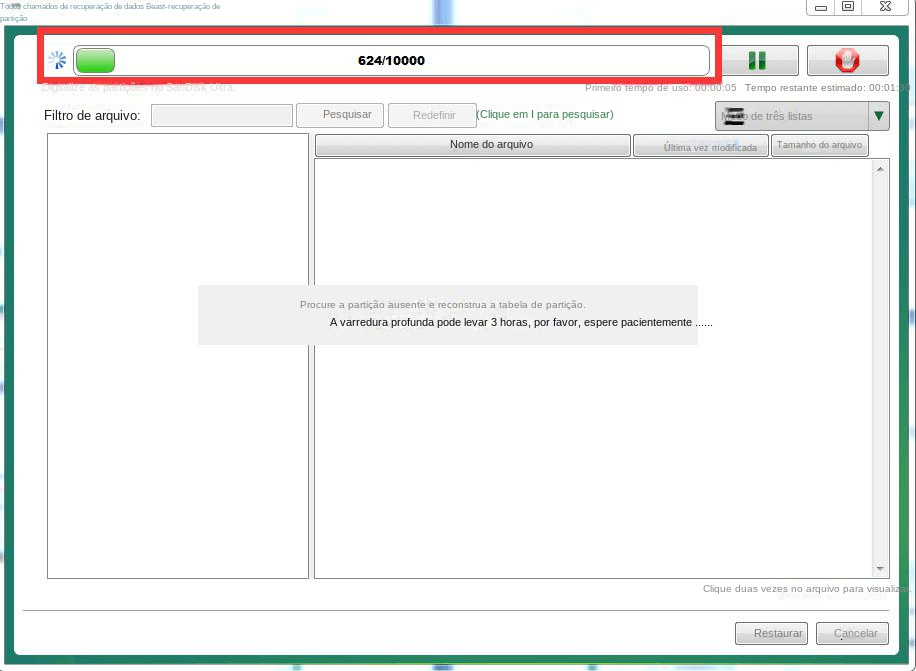The image size is (916, 671).
Task: Click "Restaurar" to restore files
Action: click(771, 633)
